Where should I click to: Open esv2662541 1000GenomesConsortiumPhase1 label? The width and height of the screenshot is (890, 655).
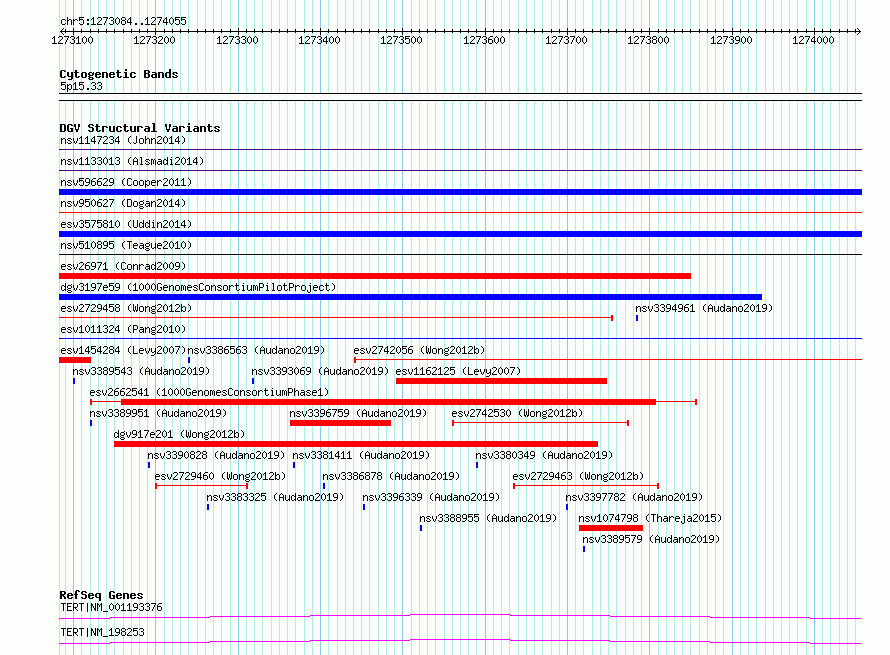pyautogui.click(x=209, y=392)
